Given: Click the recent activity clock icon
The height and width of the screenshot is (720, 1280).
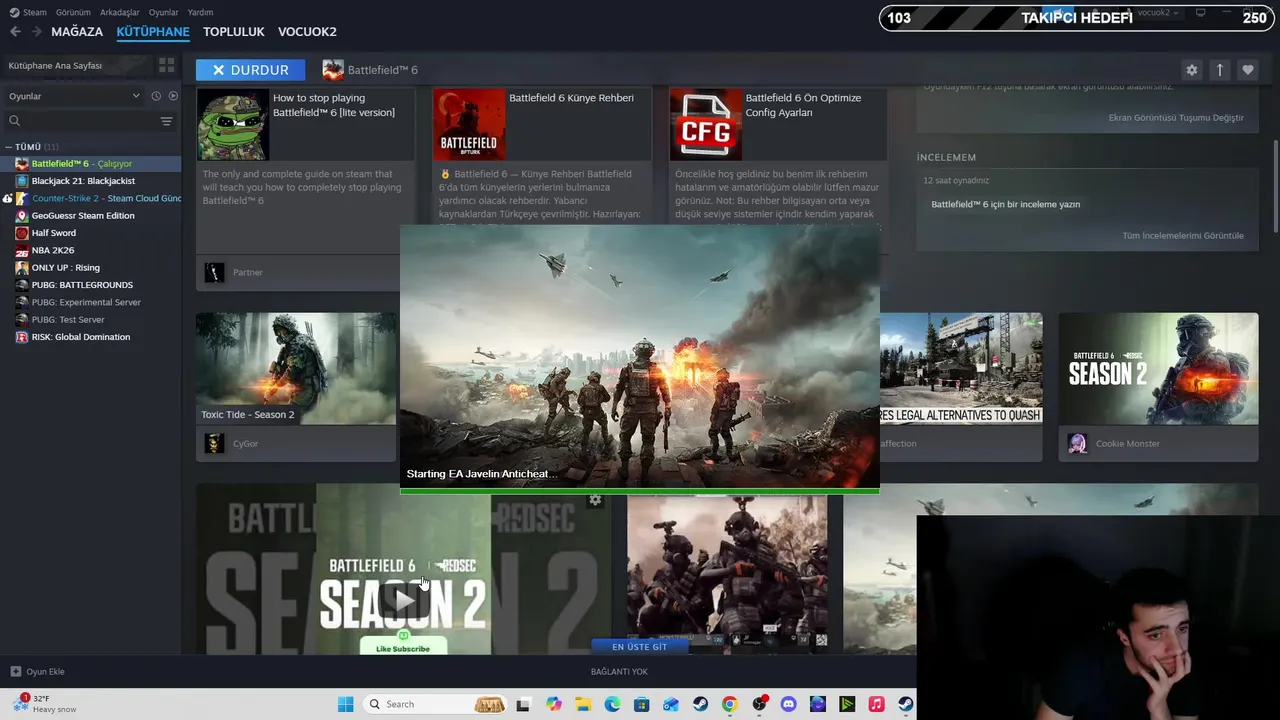Looking at the screenshot, I should coord(156,96).
